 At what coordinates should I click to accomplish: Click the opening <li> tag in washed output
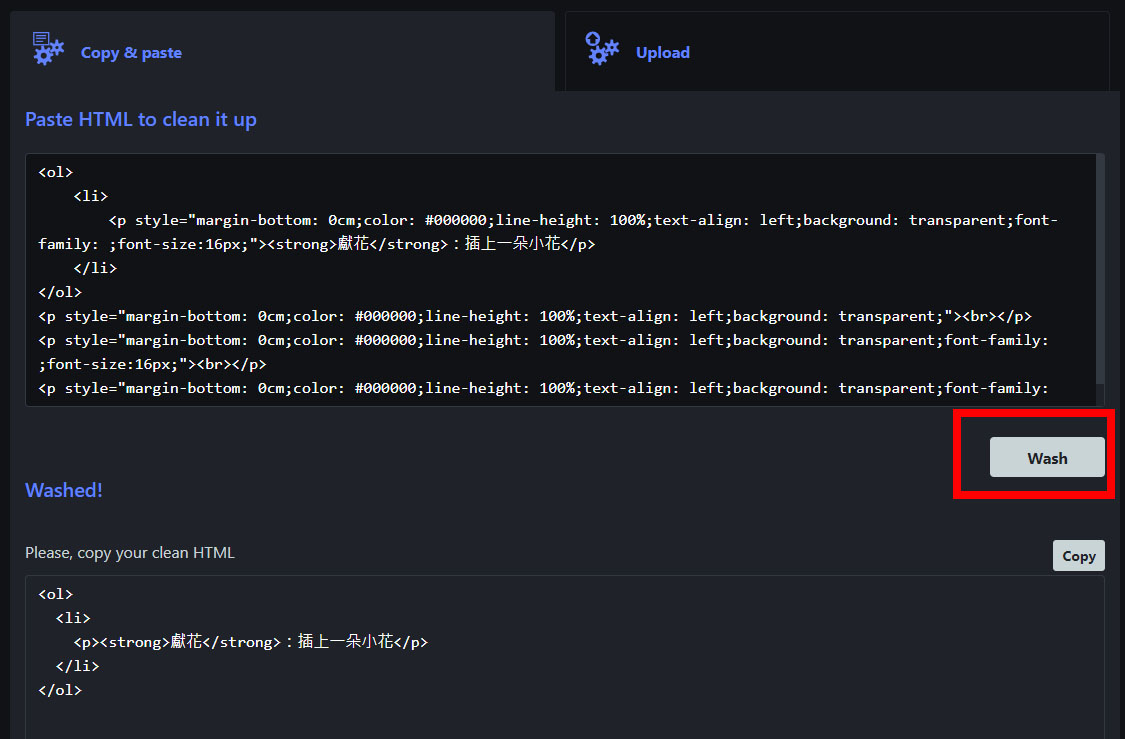[x=73, y=618]
